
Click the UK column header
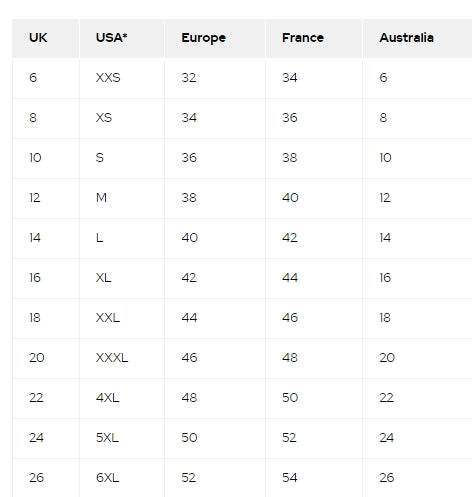click(46, 38)
